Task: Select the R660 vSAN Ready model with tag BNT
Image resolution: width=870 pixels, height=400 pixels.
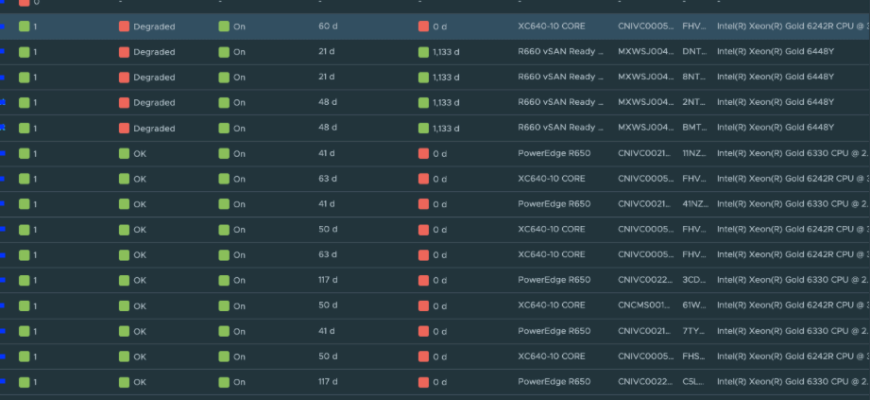Action: [x=560, y=77]
